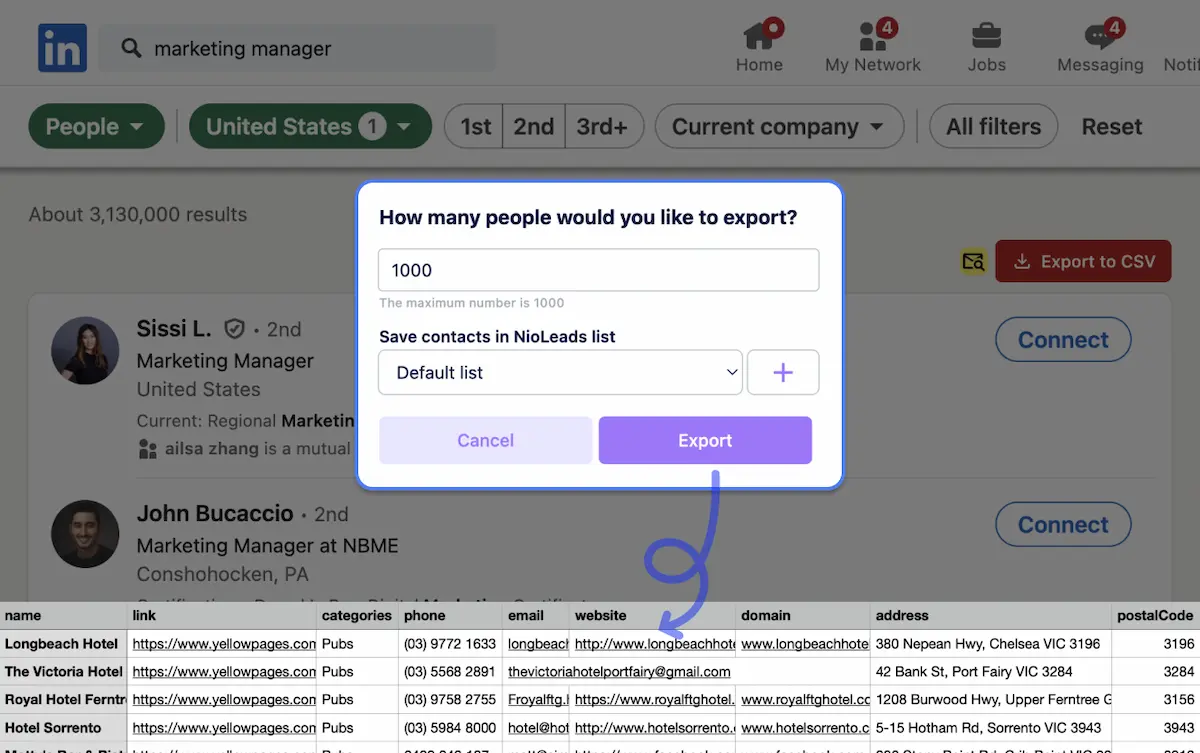This screenshot has height=753, width=1200.
Task: Open All filters panel
Action: [994, 126]
